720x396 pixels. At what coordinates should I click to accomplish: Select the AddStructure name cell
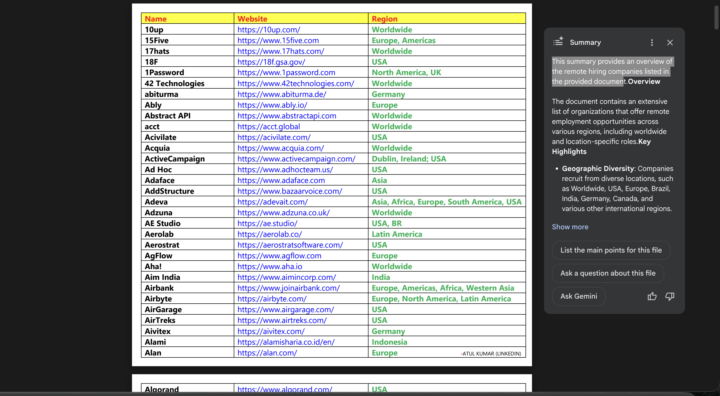[187, 191]
